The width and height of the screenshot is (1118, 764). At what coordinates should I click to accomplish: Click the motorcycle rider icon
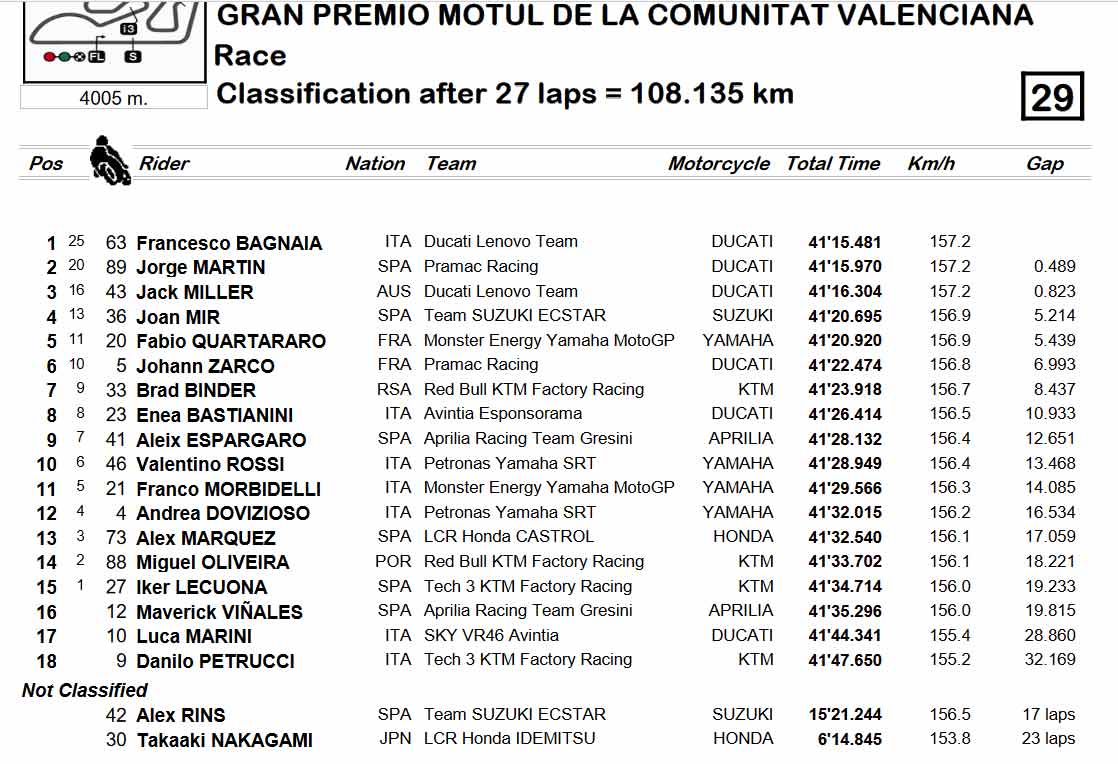[110, 160]
